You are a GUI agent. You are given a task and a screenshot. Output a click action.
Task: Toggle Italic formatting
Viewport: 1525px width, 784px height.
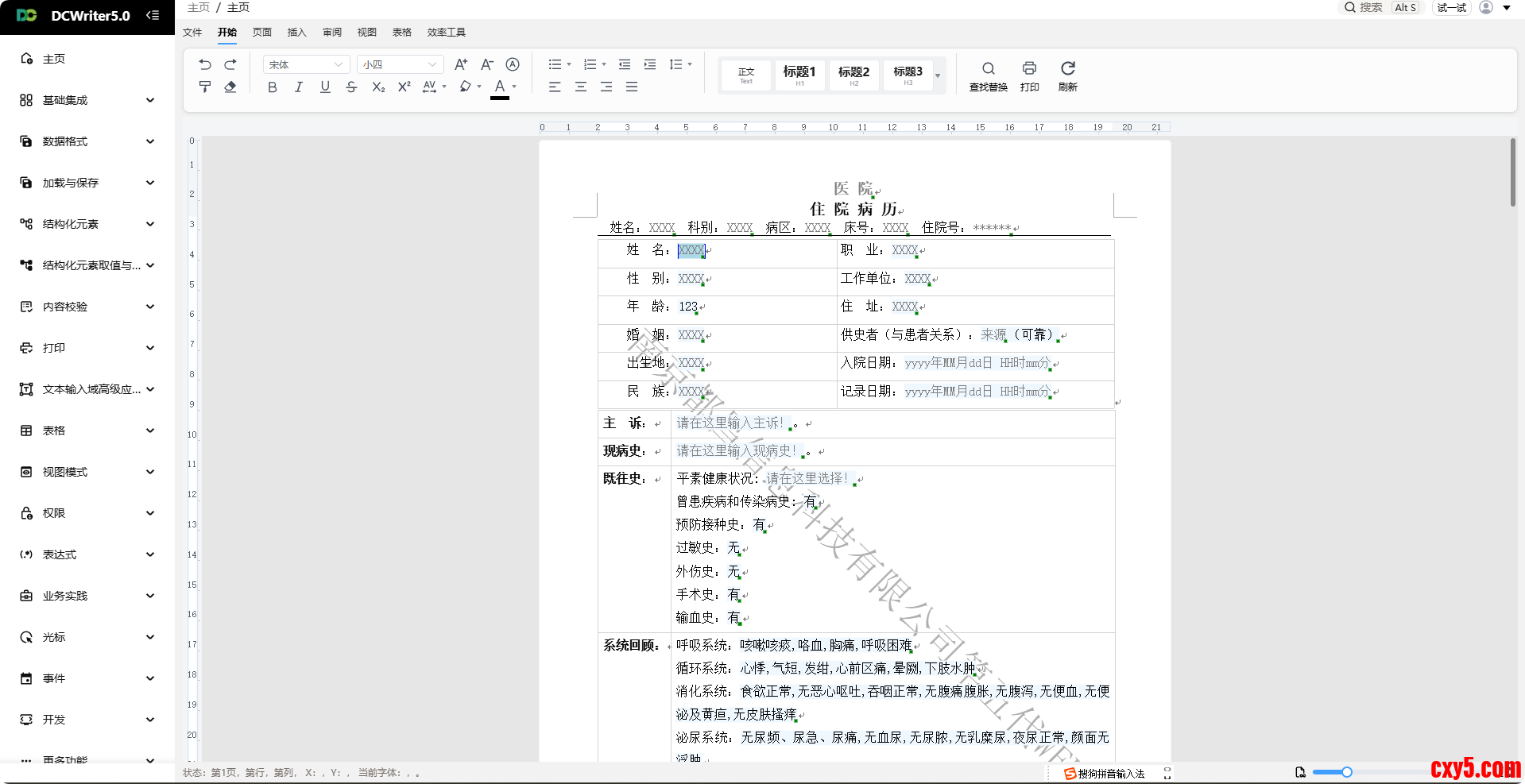299,87
